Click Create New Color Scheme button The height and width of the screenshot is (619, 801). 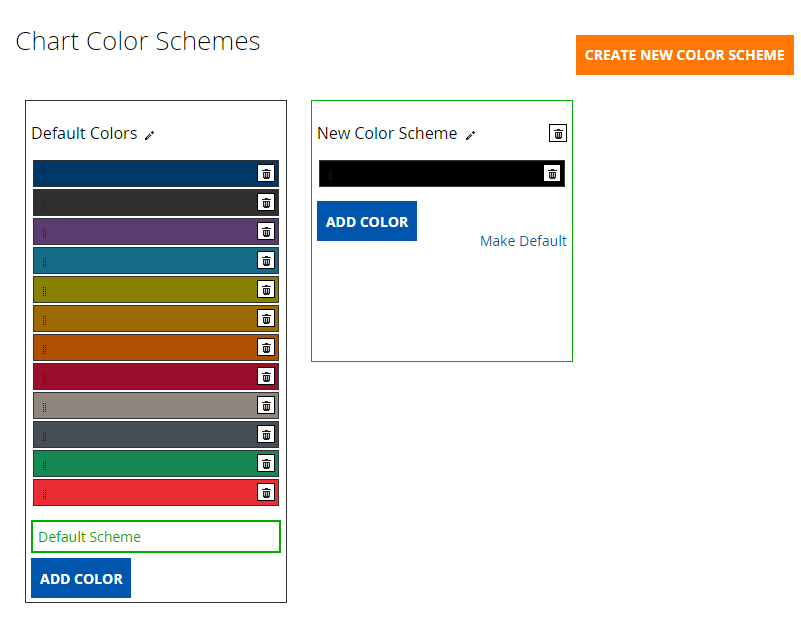pos(684,55)
